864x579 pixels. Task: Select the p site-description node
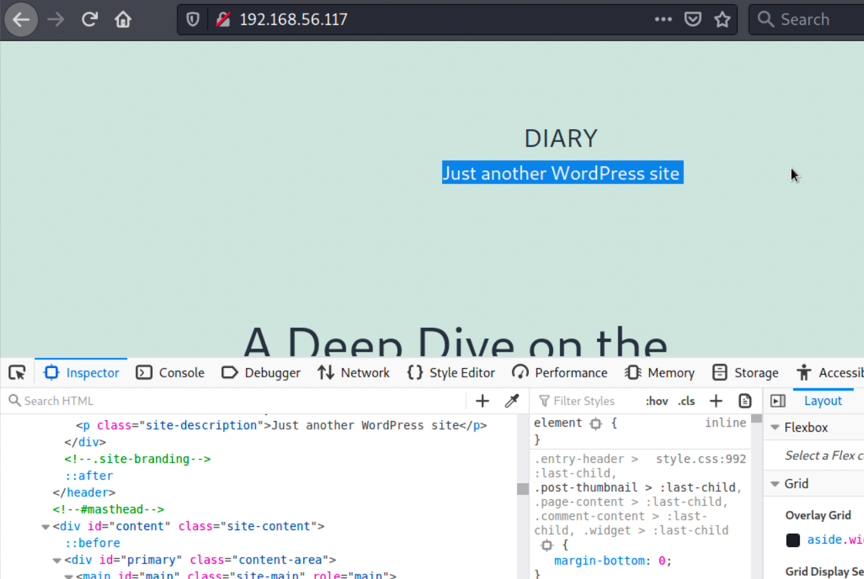click(281, 425)
